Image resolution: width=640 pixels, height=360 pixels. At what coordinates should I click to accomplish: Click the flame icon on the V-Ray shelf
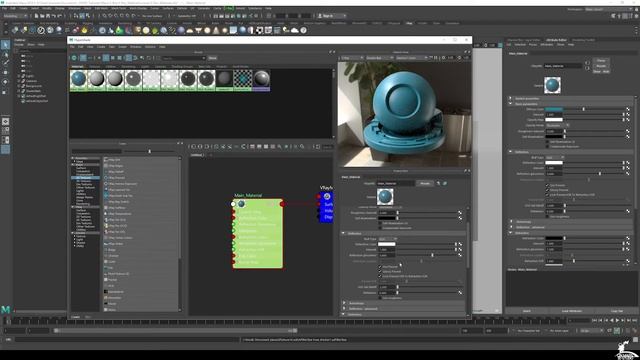click(x=84, y=30)
